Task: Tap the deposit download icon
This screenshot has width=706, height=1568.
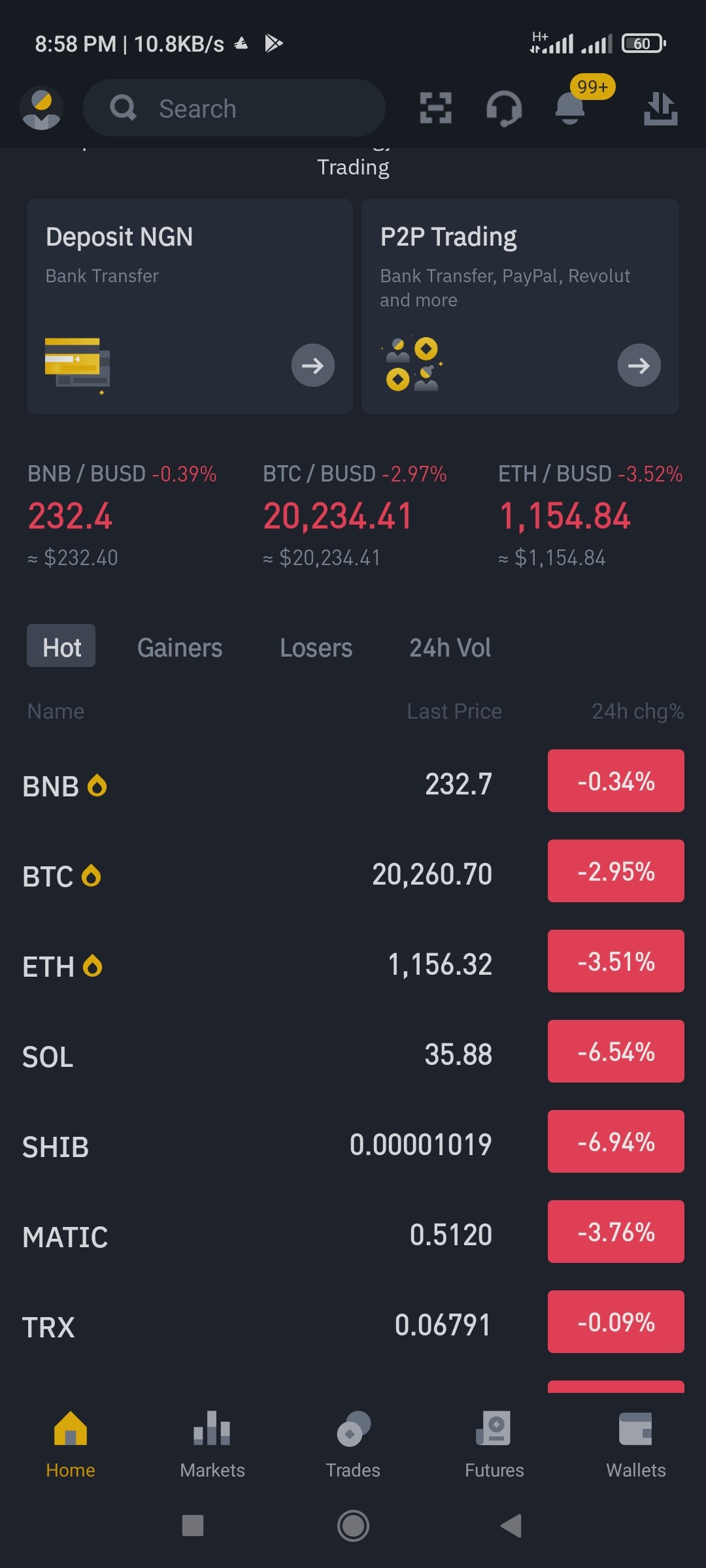Action: click(660, 108)
